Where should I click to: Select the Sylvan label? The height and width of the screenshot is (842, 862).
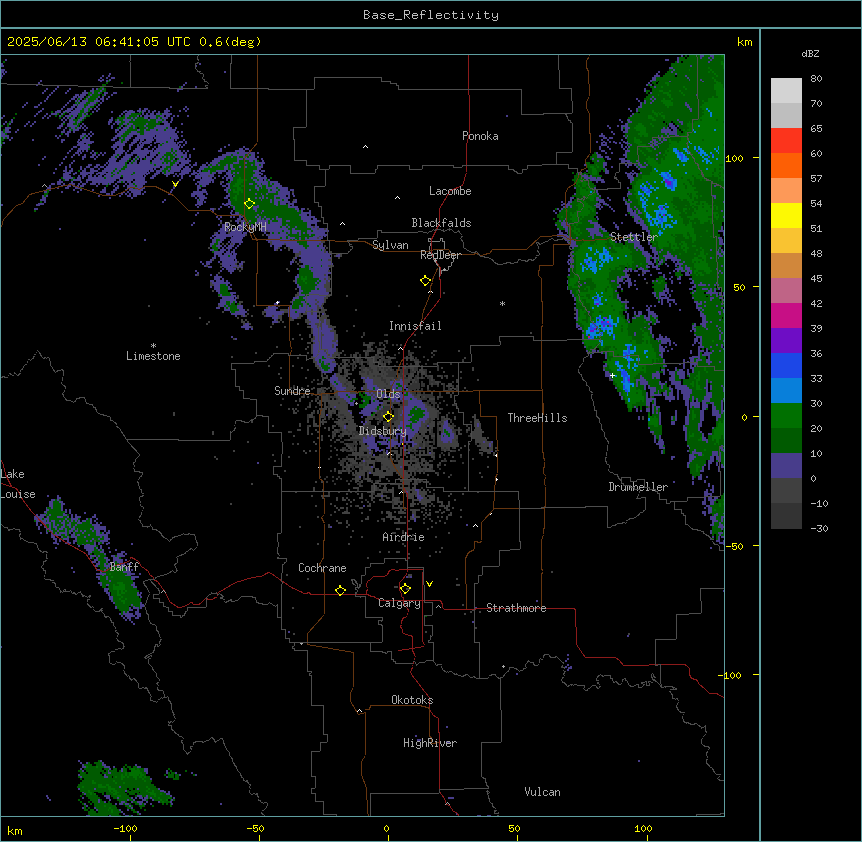(390, 245)
